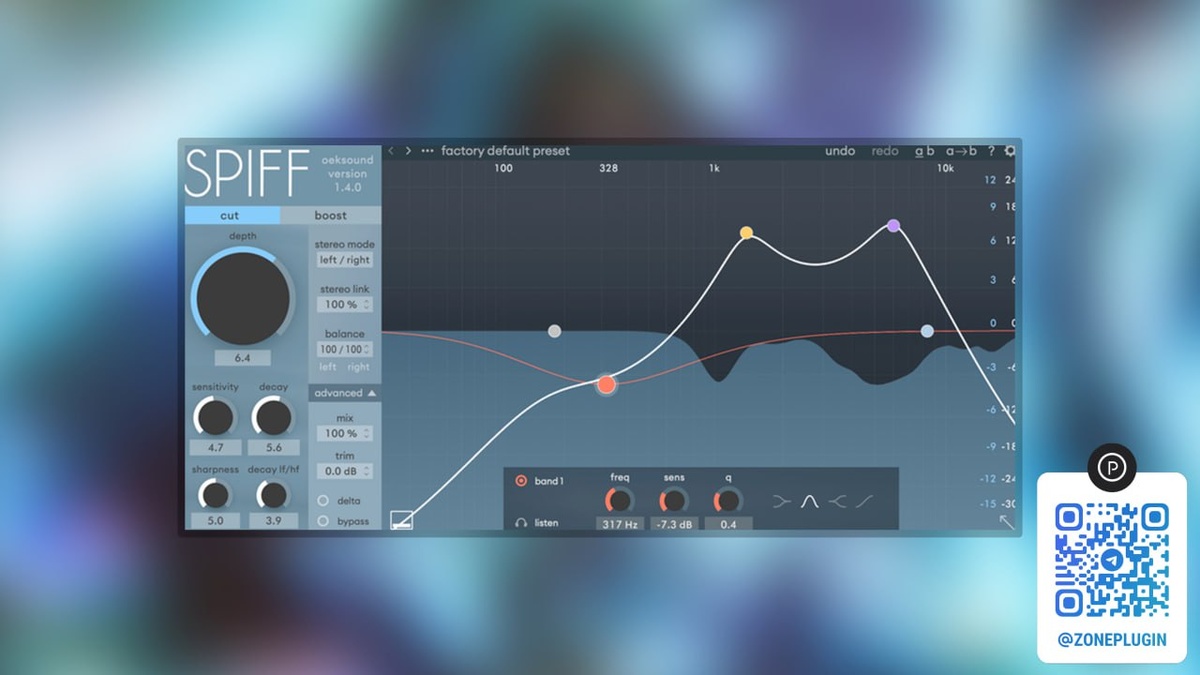Open the help question mark
Viewport: 1200px width, 675px height.
coord(991,151)
